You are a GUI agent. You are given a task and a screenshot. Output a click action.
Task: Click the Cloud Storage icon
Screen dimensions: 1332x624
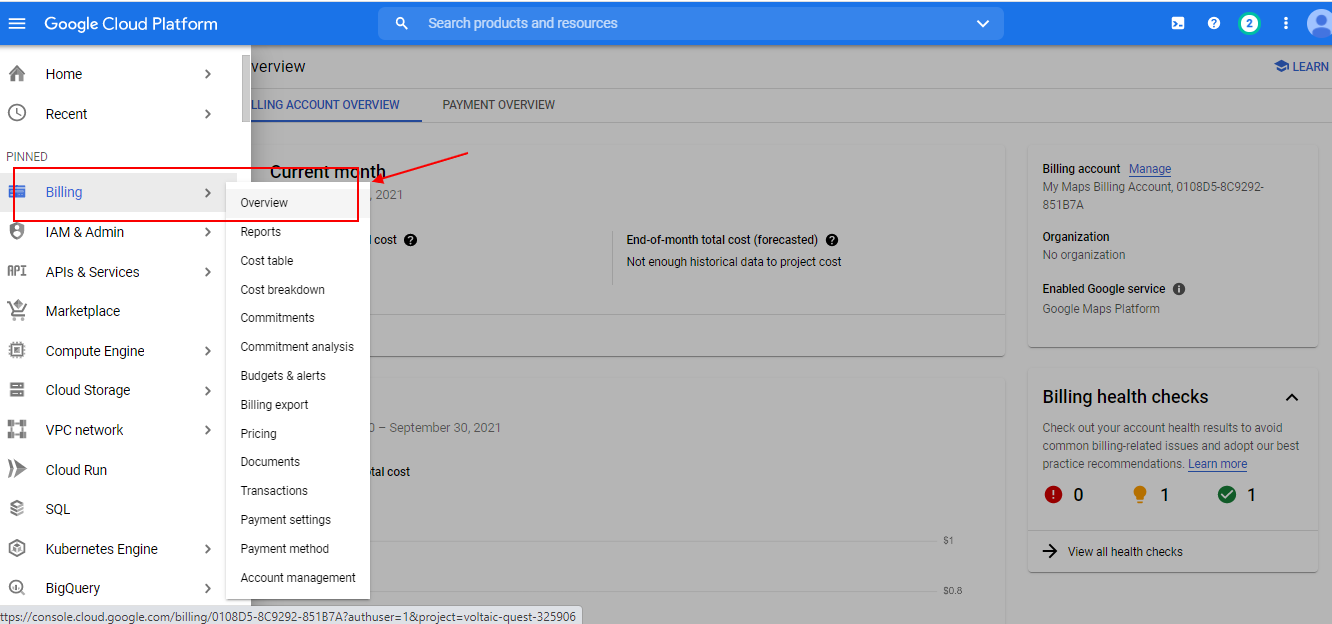click(x=17, y=390)
